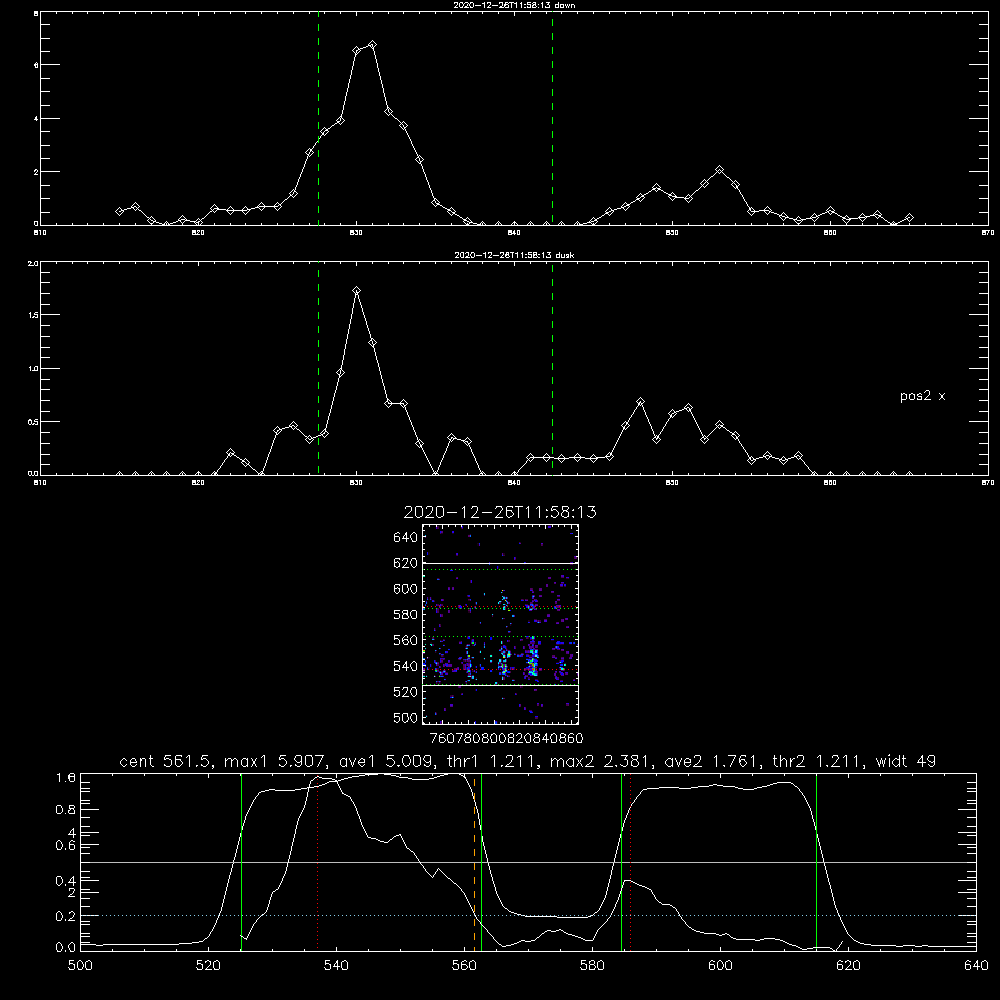Click the y-axis label '6' of dawn plot
This screenshot has height=1000, width=1000.
coord(36,65)
